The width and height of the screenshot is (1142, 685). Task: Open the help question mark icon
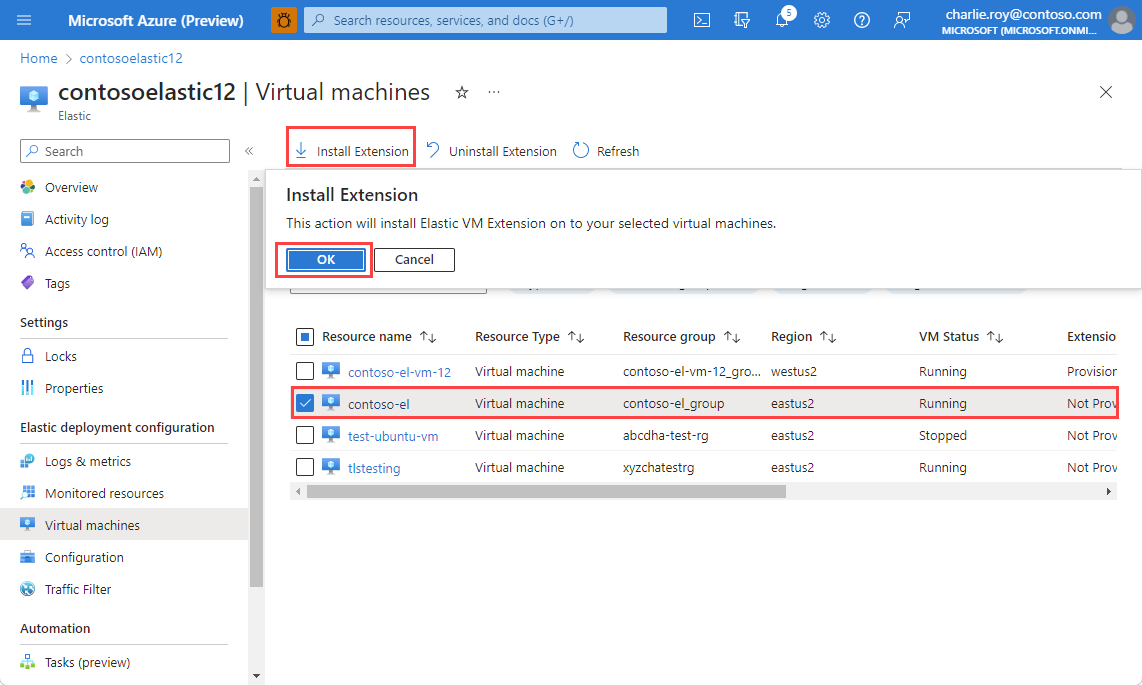pyautogui.click(x=862, y=20)
